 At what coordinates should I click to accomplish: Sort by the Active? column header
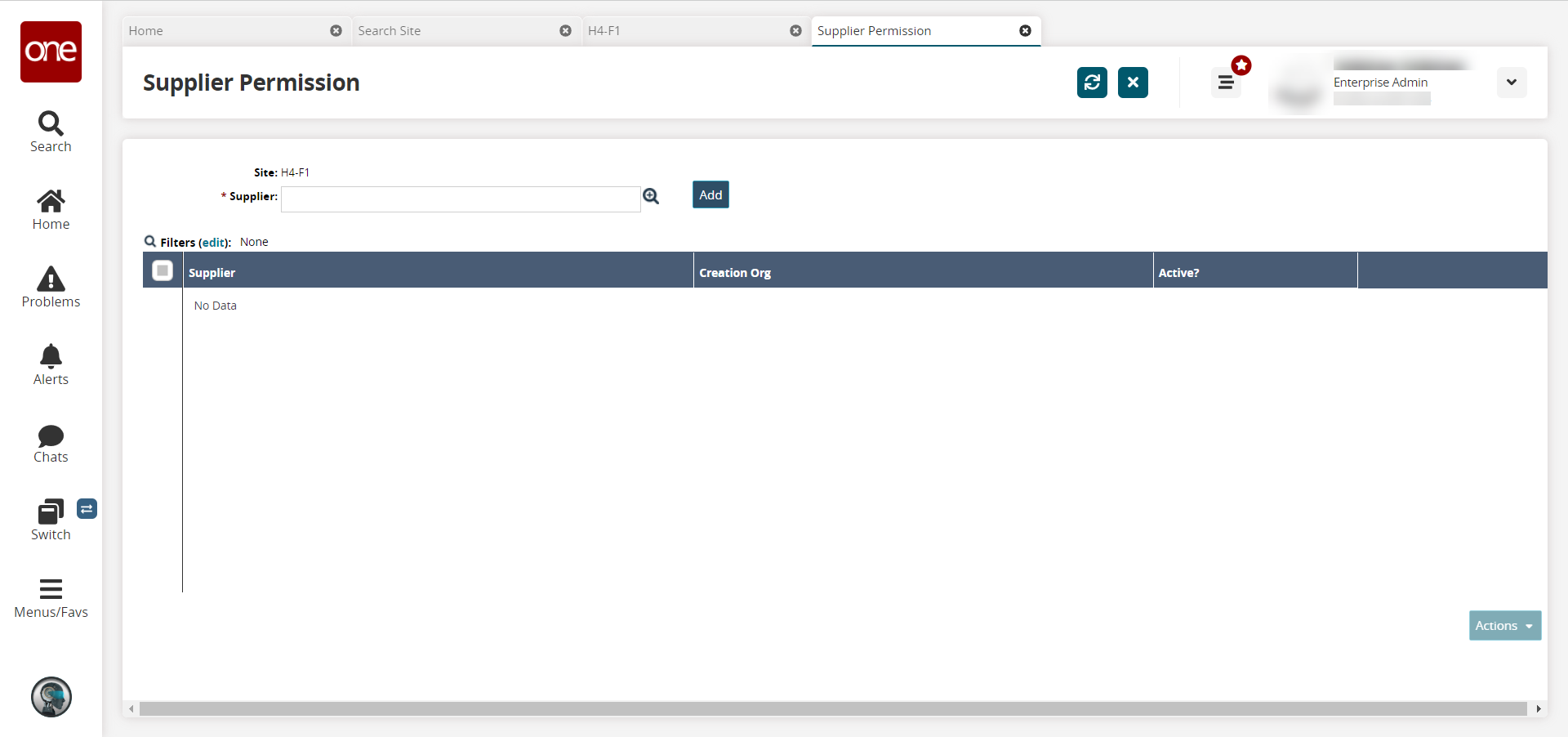coord(1255,272)
